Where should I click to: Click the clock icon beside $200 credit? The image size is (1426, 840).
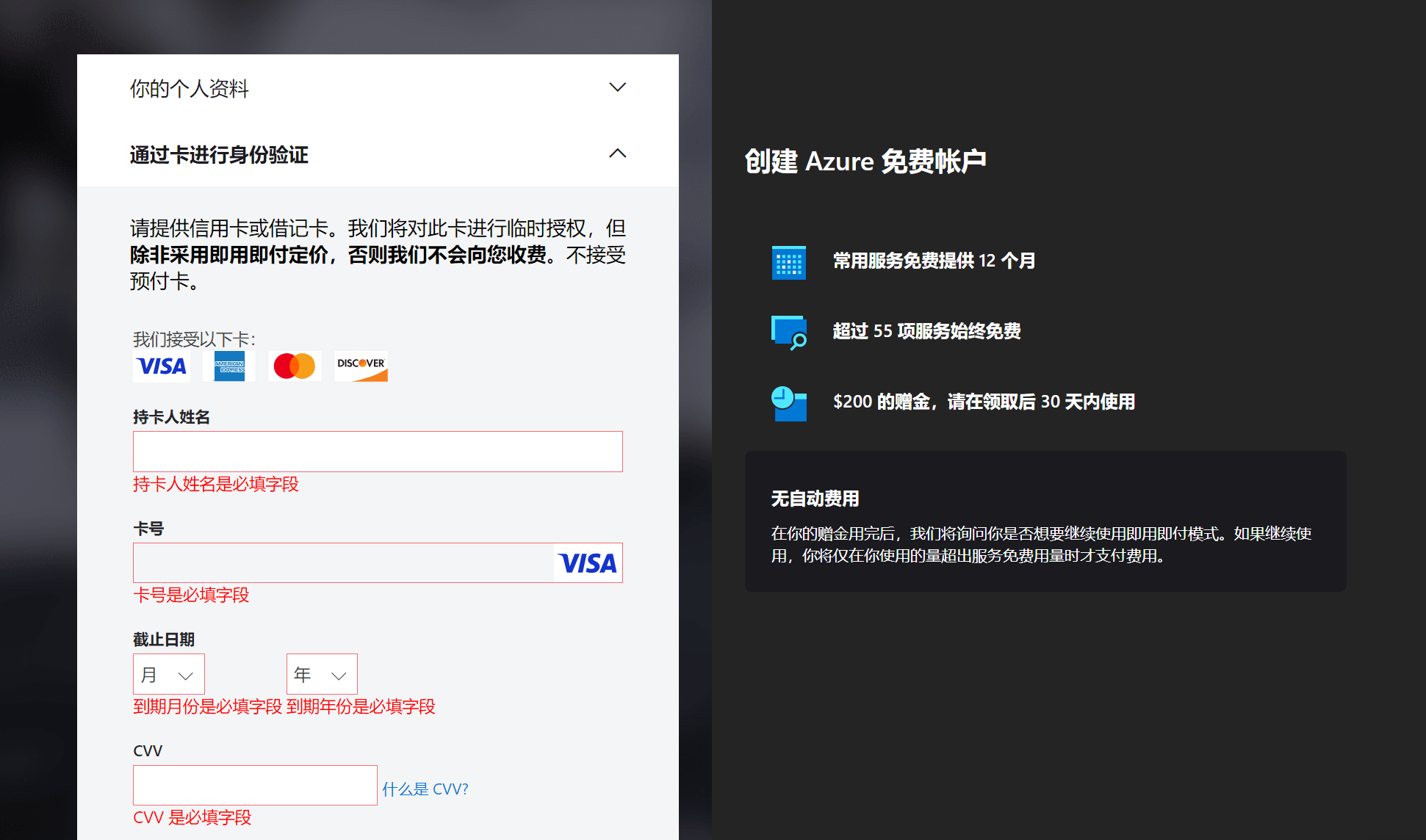789,404
